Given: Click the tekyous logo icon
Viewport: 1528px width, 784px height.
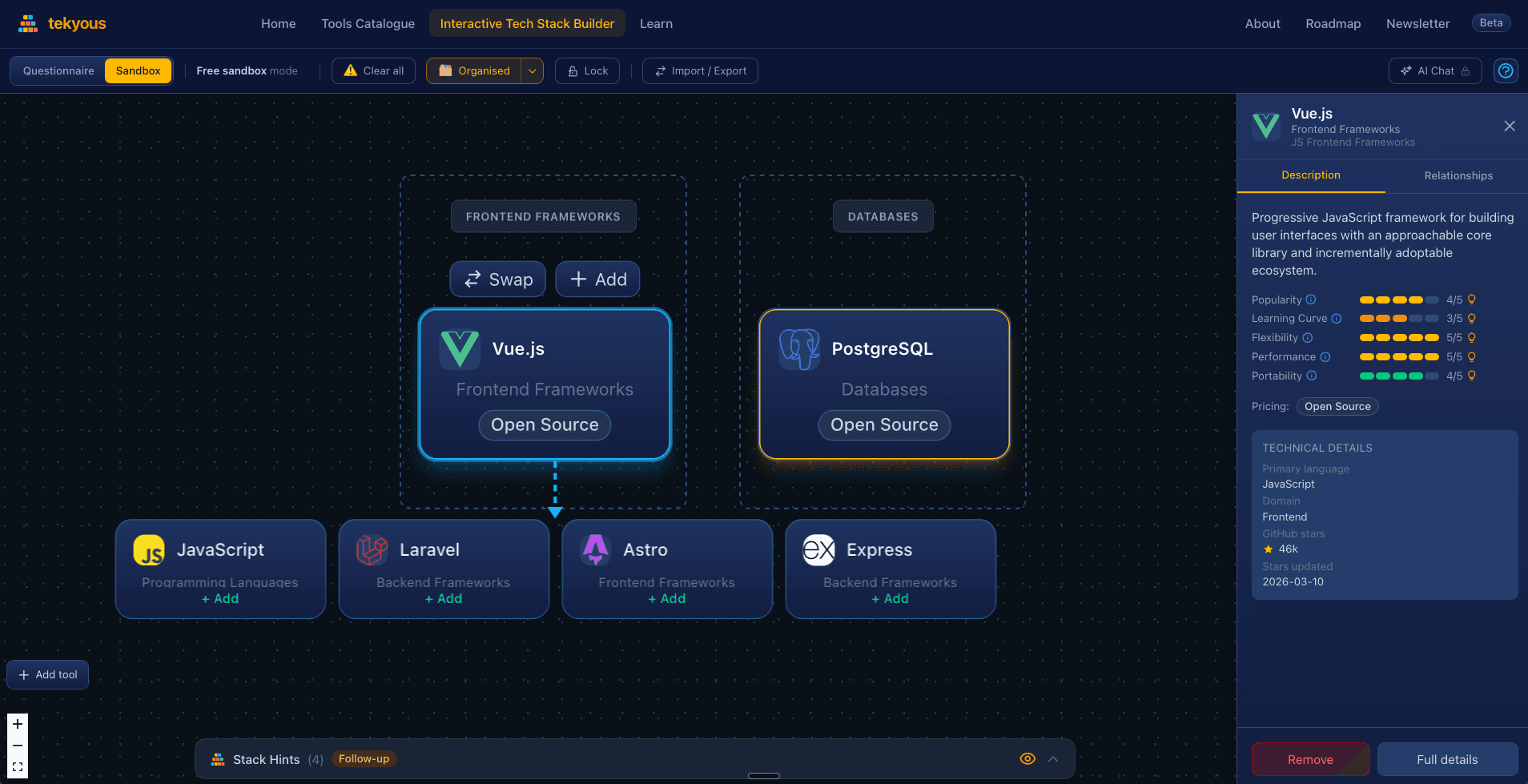Looking at the screenshot, I should (28, 24).
